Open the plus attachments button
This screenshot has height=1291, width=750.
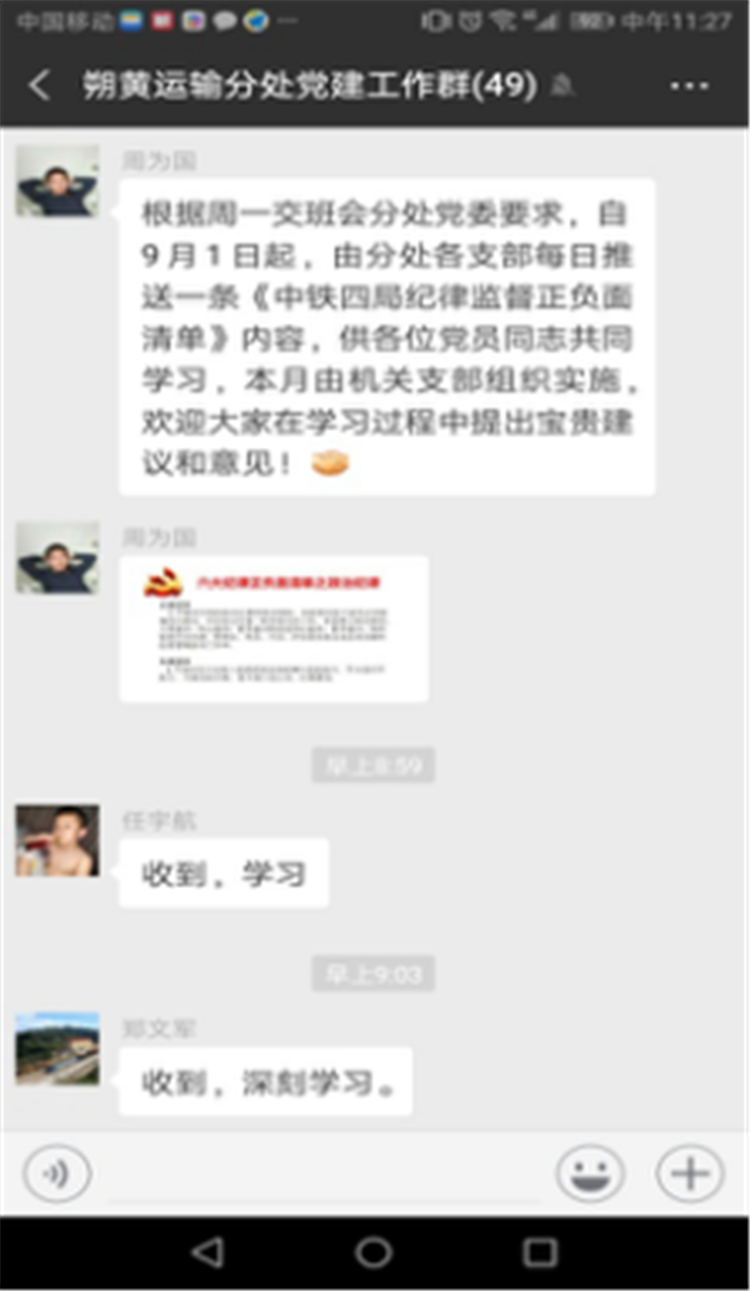click(x=690, y=1173)
